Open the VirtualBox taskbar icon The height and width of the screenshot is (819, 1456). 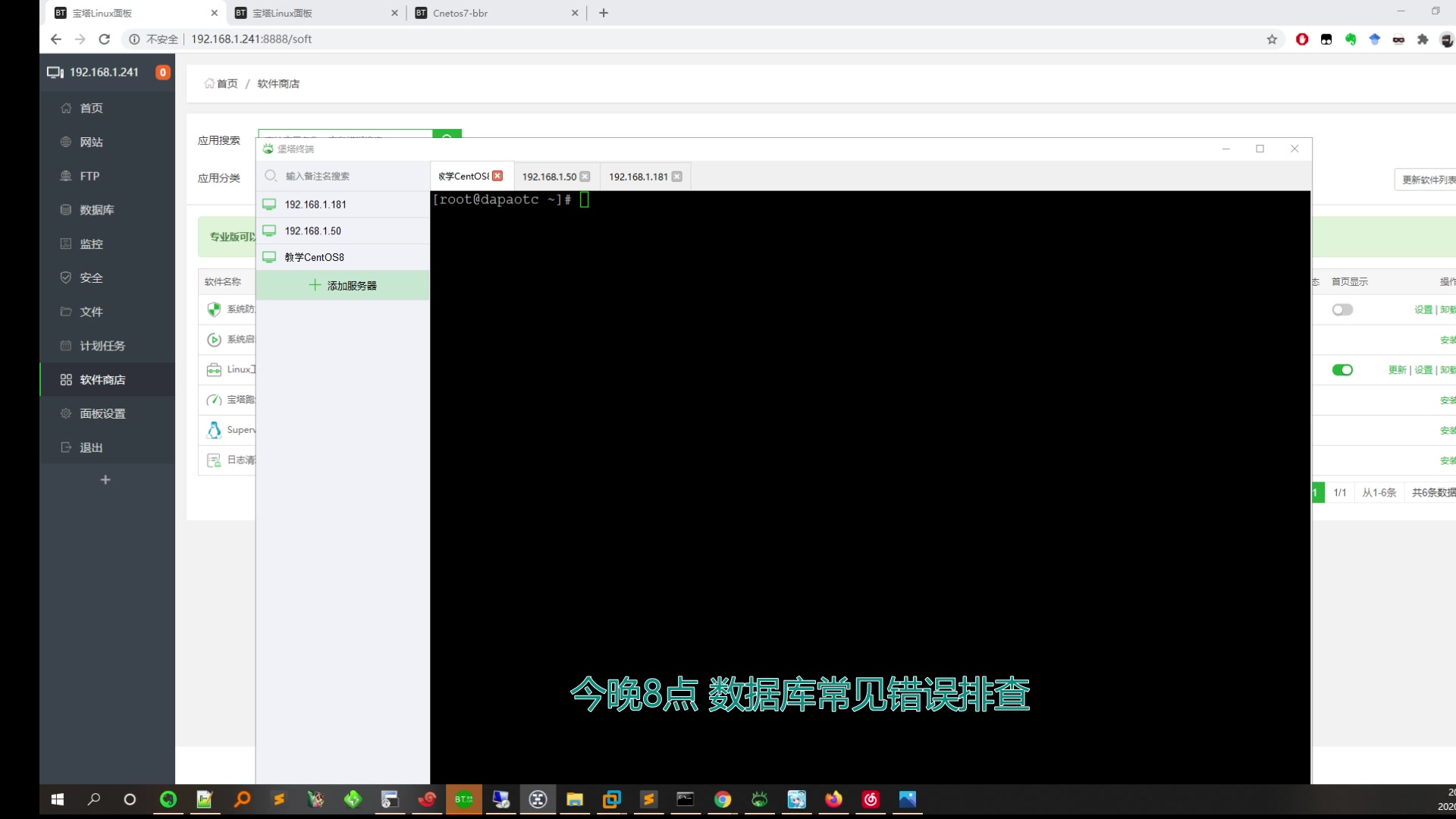(611, 799)
